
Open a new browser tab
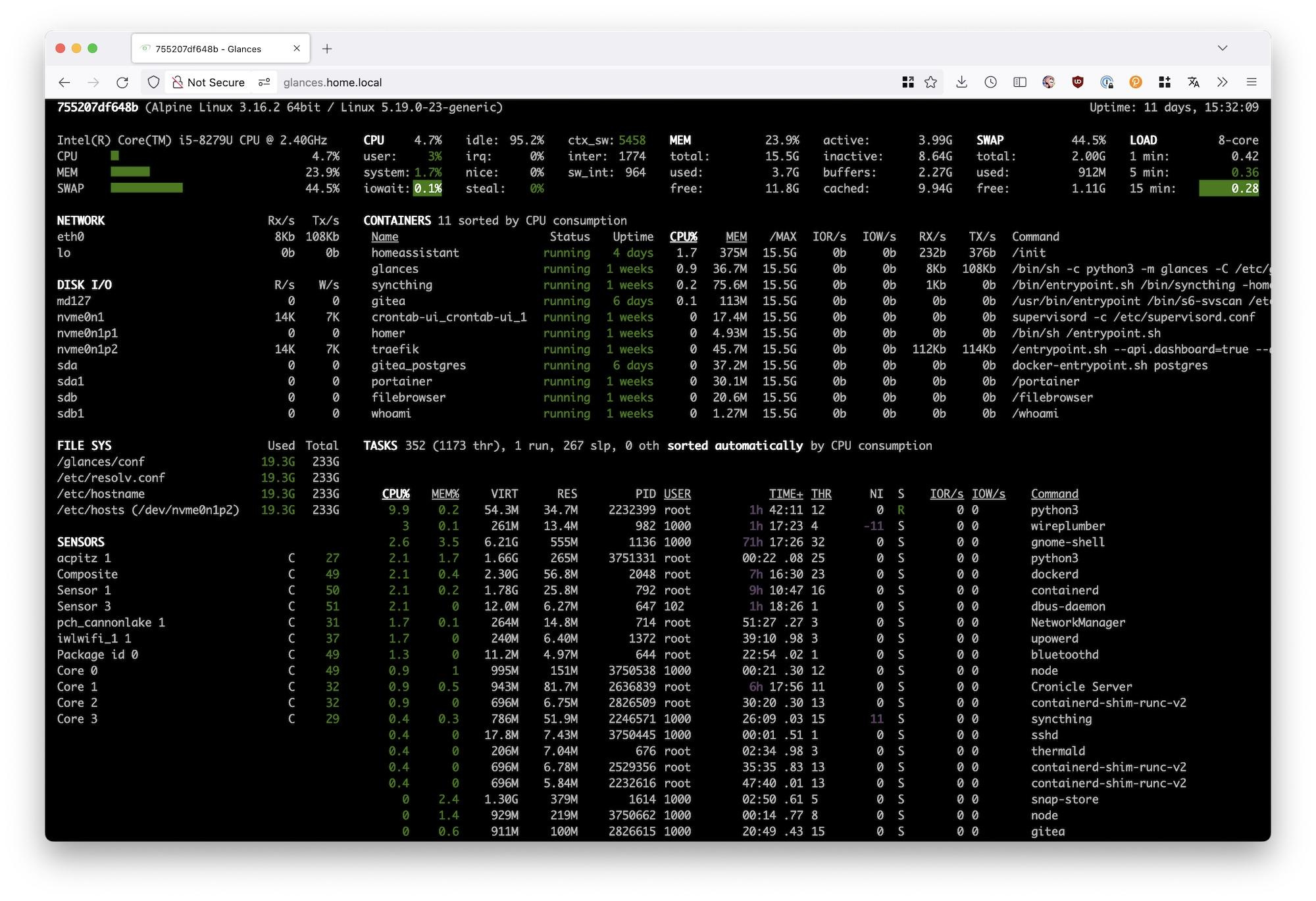(327, 49)
